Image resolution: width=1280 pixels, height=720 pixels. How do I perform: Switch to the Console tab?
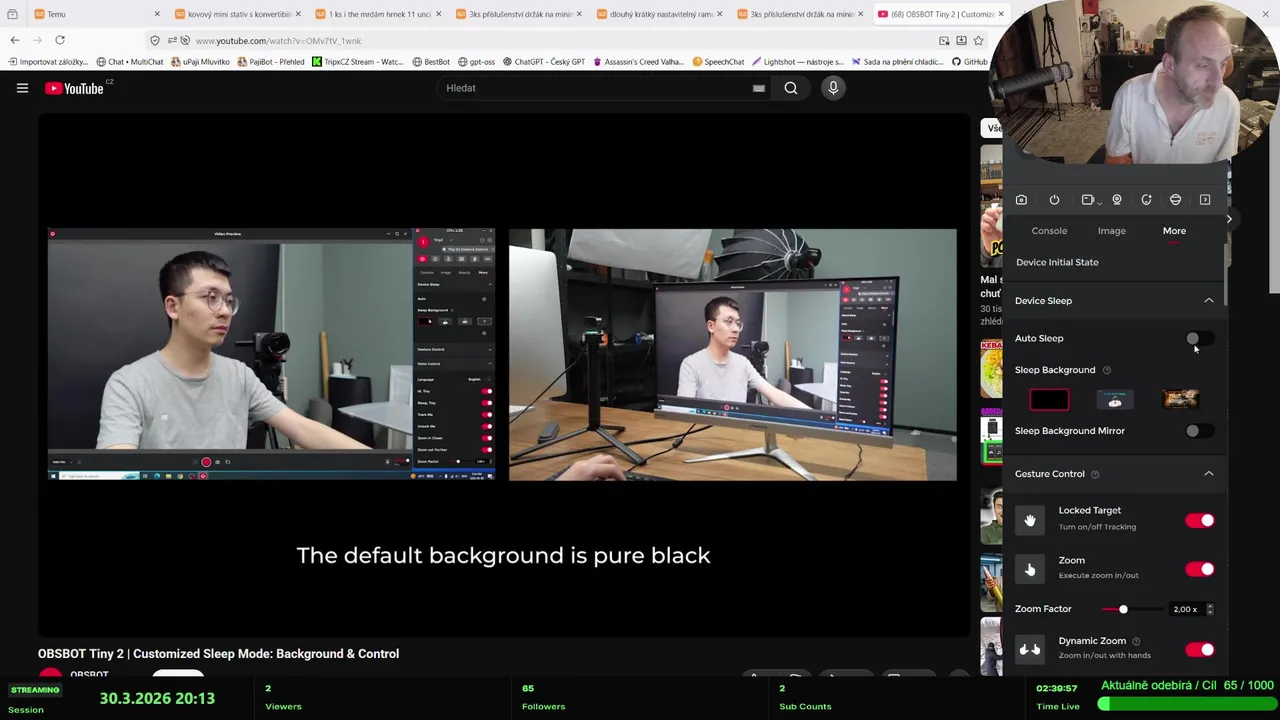[1049, 231]
